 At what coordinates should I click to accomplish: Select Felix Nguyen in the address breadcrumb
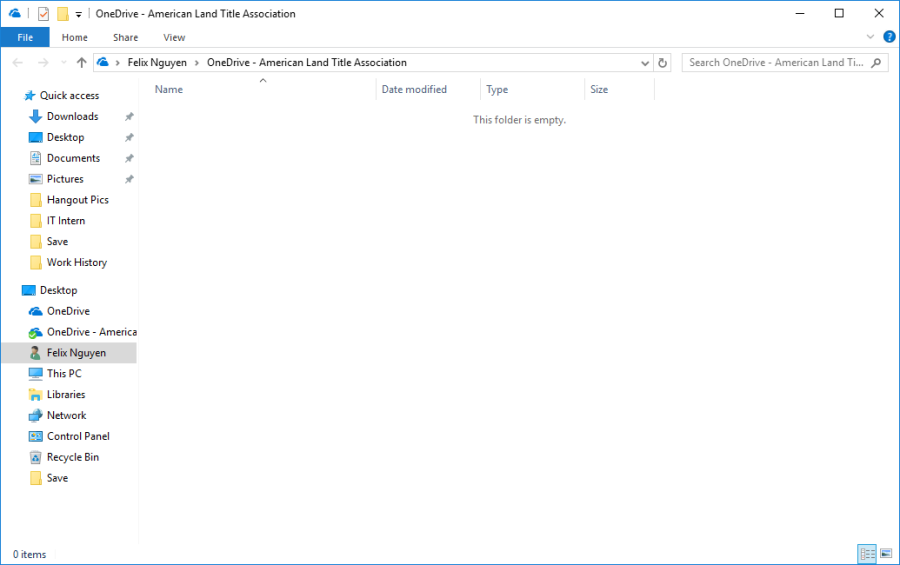point(157,63)
